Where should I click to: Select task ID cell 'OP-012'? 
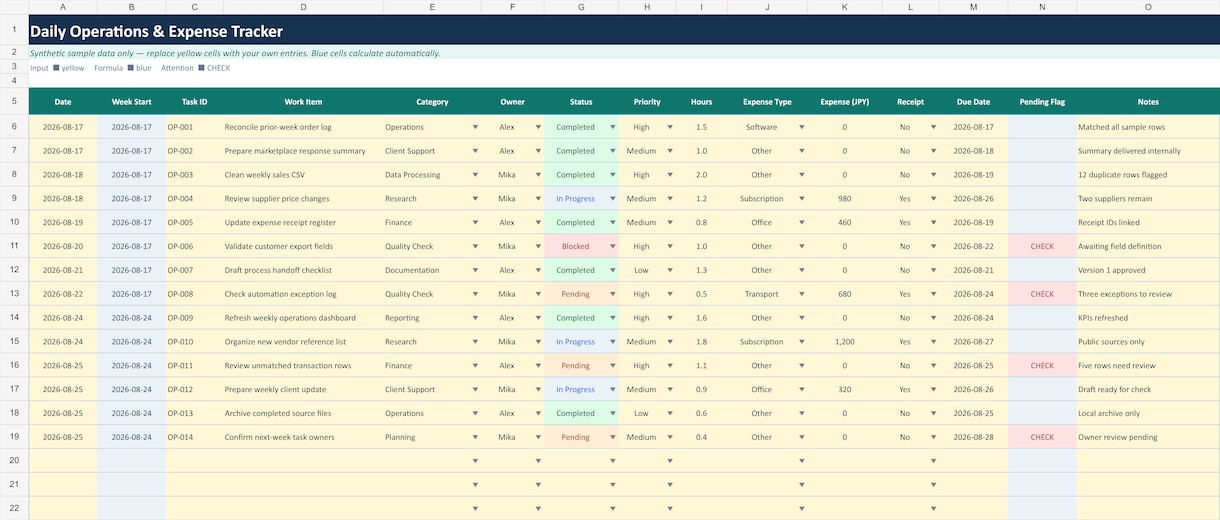195,389
